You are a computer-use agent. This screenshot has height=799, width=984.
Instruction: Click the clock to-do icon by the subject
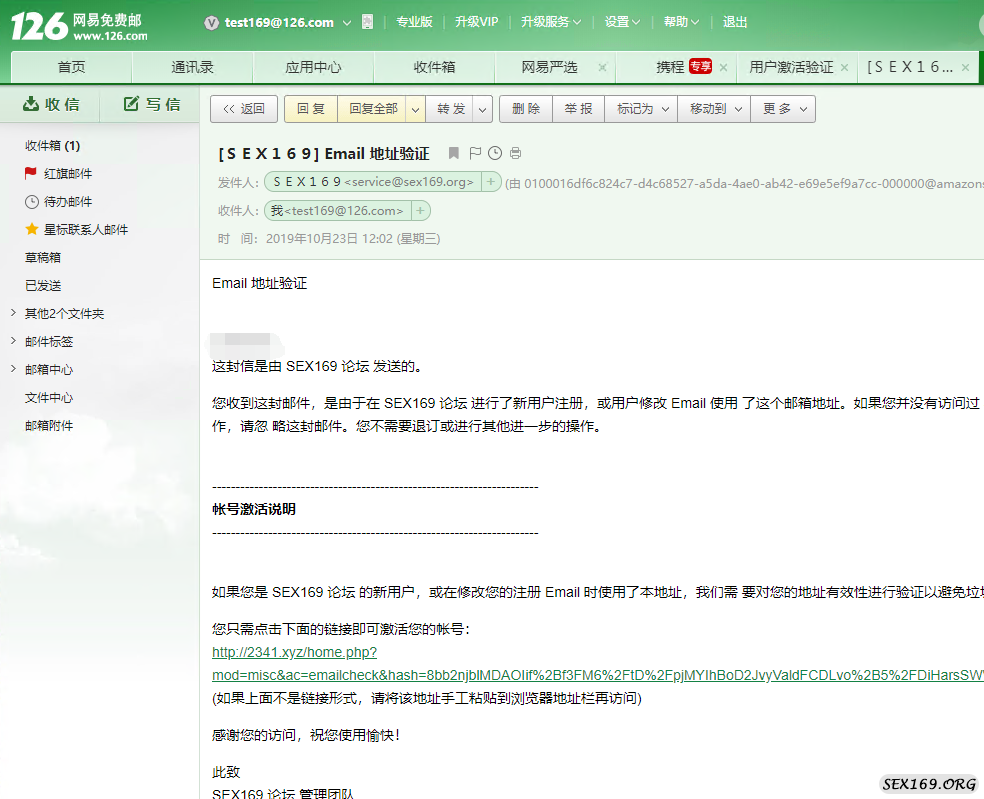(495, 153)
